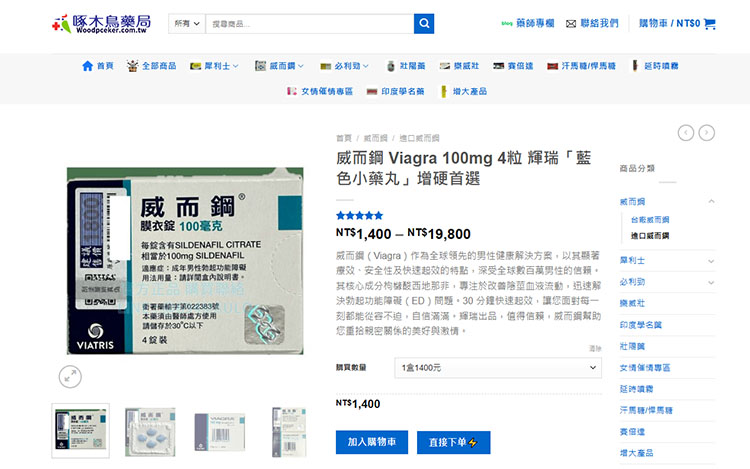This screenshot has height=469, width=750.
Task: Open the 所有 category search dropdown
Action: [187, 23]
